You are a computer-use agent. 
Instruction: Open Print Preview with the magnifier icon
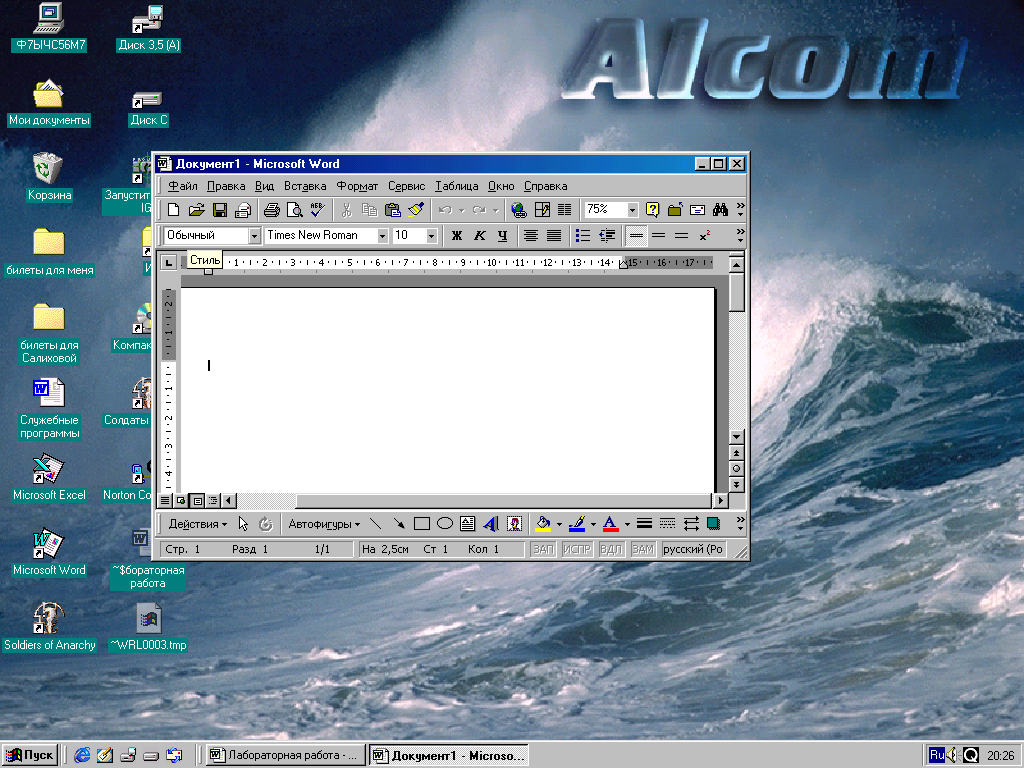(295, 210)
